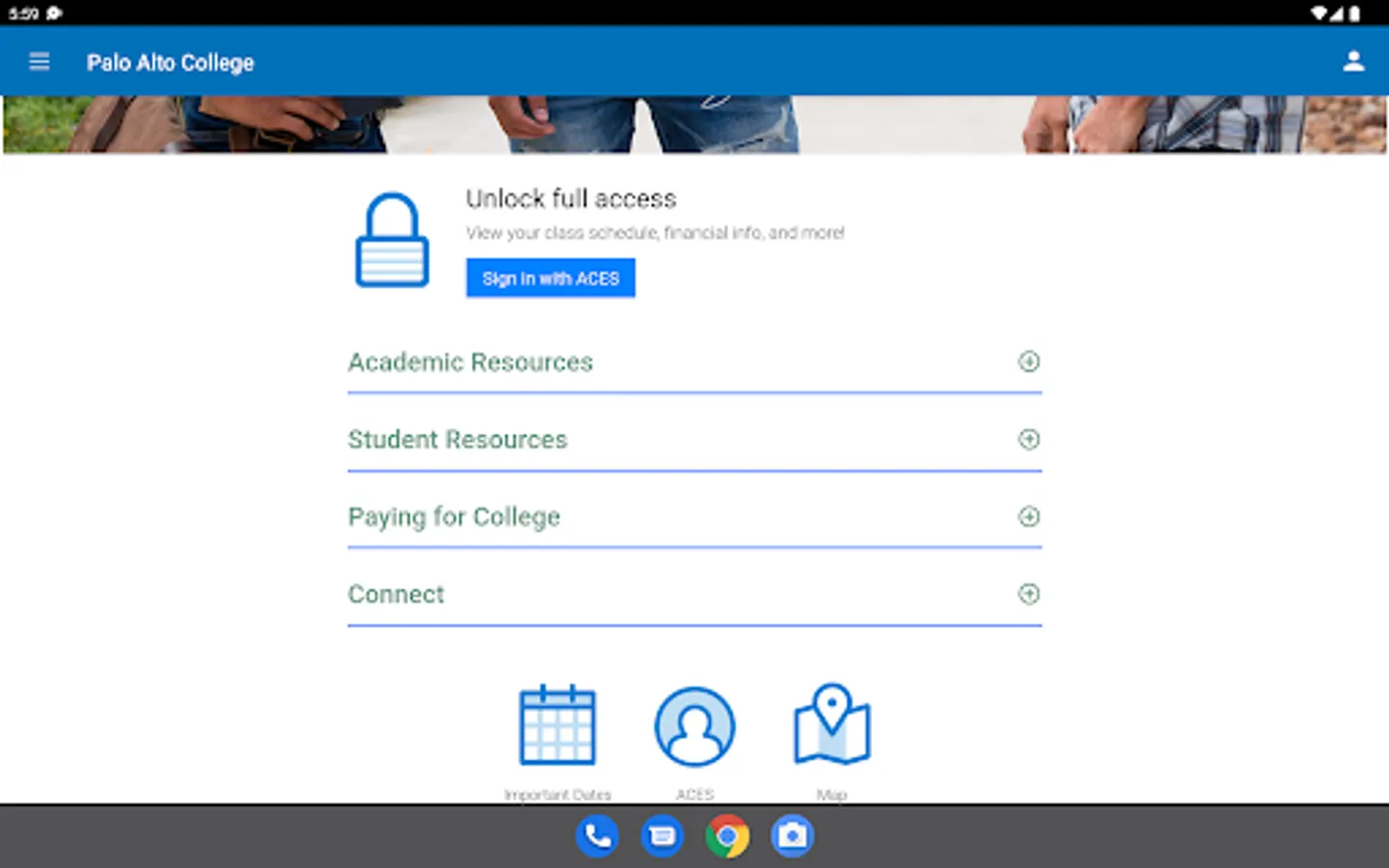Click the Palo Alto College title
The image size is (1389, 868).
(x=171, y=63)
